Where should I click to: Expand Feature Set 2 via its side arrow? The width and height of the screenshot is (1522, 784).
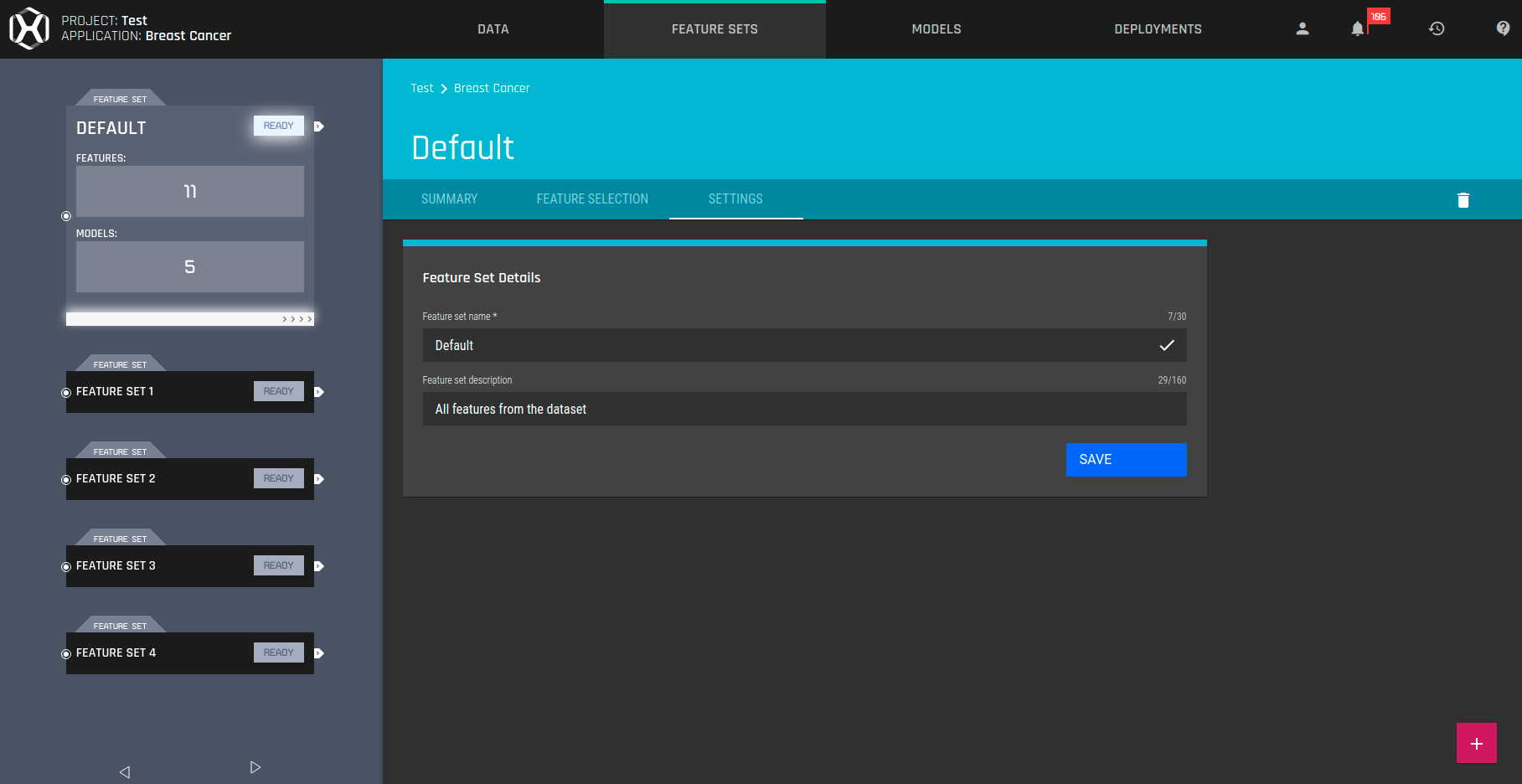[x=318, y=478]
